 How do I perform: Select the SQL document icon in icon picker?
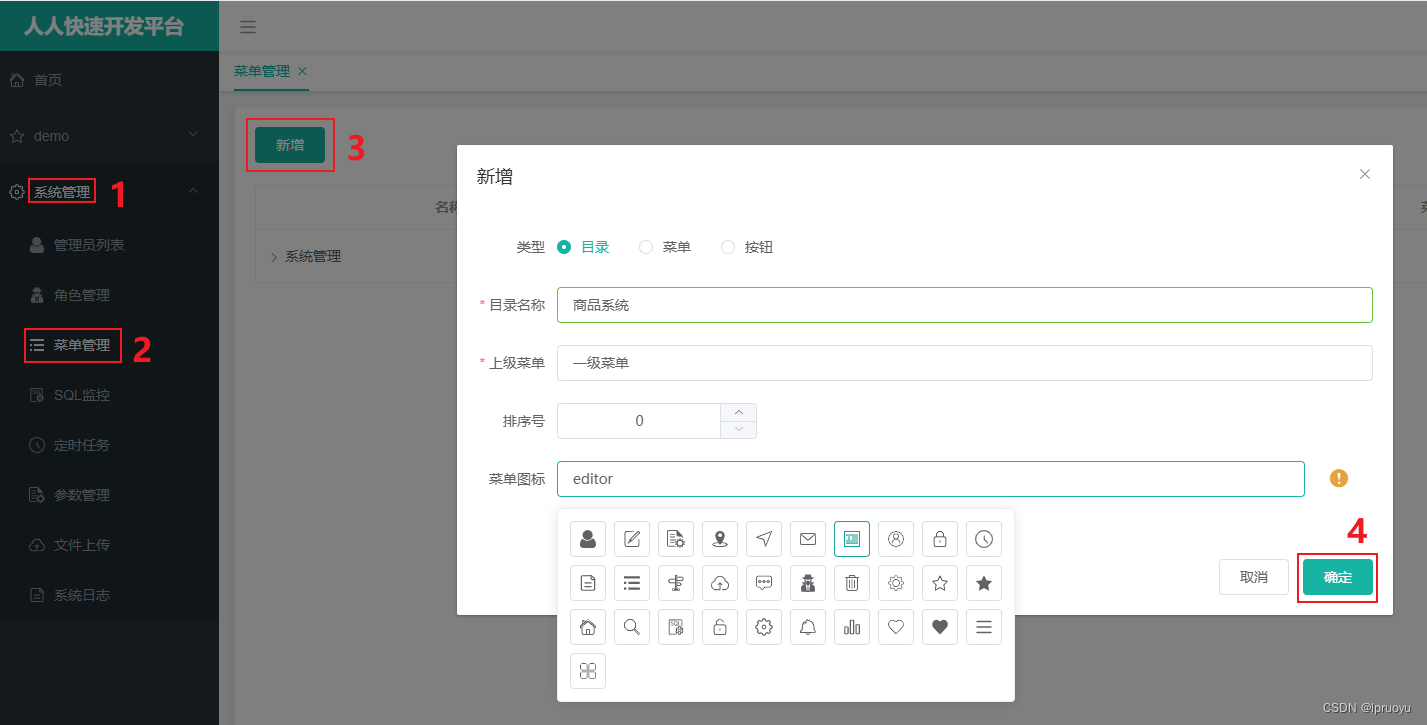click(x=676, y=627)
